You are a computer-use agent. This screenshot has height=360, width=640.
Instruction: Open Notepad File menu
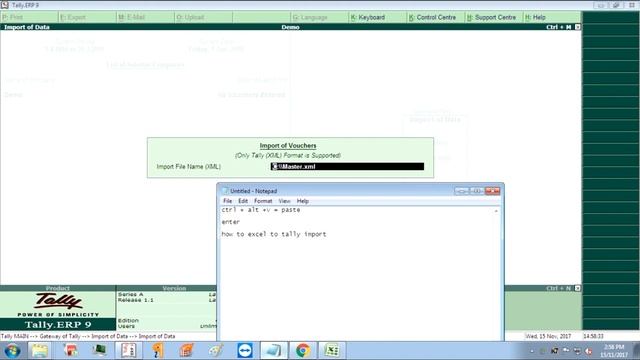click(x=227, y=201)
